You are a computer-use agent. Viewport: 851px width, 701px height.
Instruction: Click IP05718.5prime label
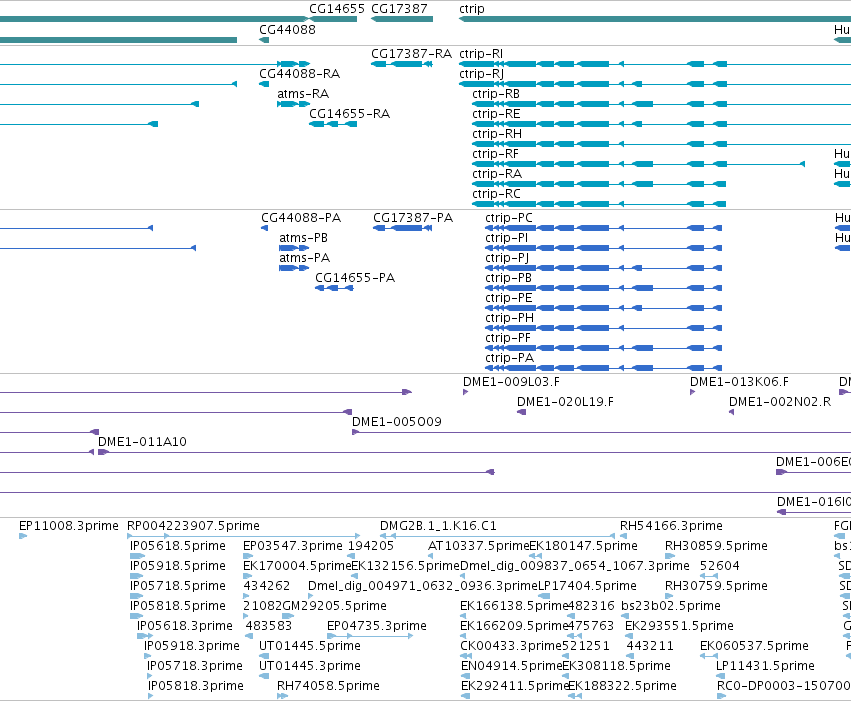[x=177, y=587]
